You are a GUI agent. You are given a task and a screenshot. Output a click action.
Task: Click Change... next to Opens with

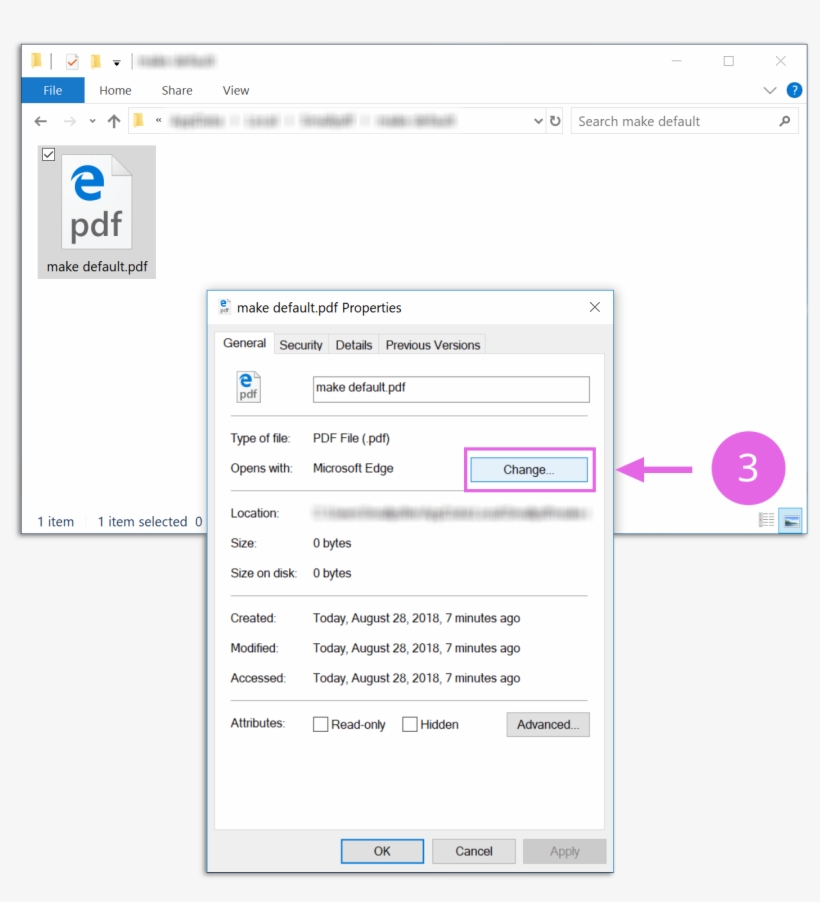(528, 469)
